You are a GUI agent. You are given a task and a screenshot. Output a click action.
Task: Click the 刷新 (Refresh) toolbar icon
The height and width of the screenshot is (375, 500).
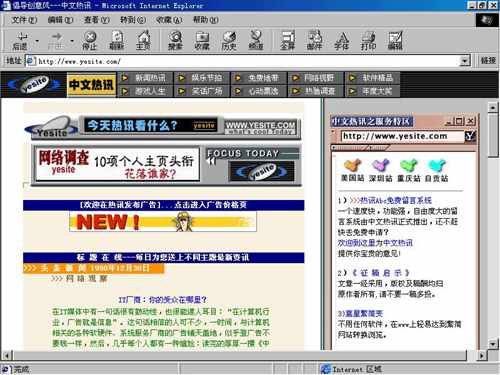click(117, 40)
